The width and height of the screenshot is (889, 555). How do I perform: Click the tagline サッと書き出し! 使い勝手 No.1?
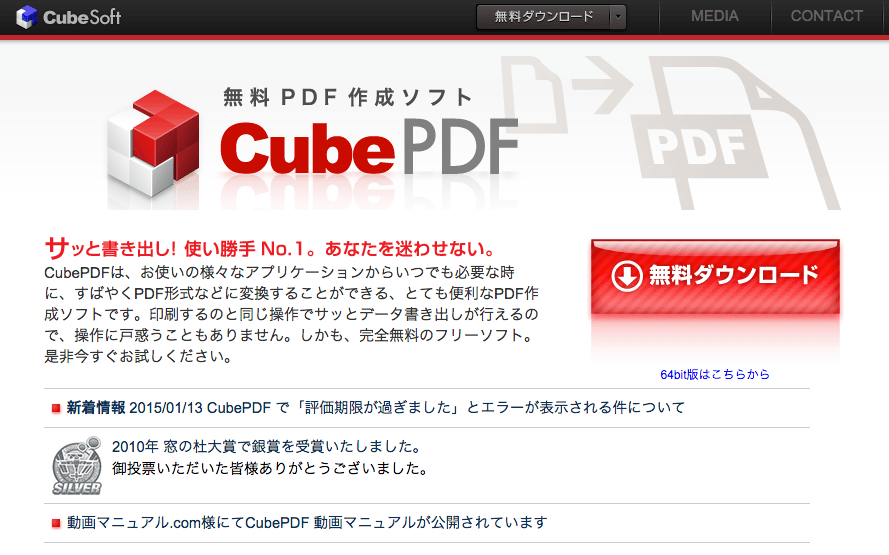pos(270,248)
